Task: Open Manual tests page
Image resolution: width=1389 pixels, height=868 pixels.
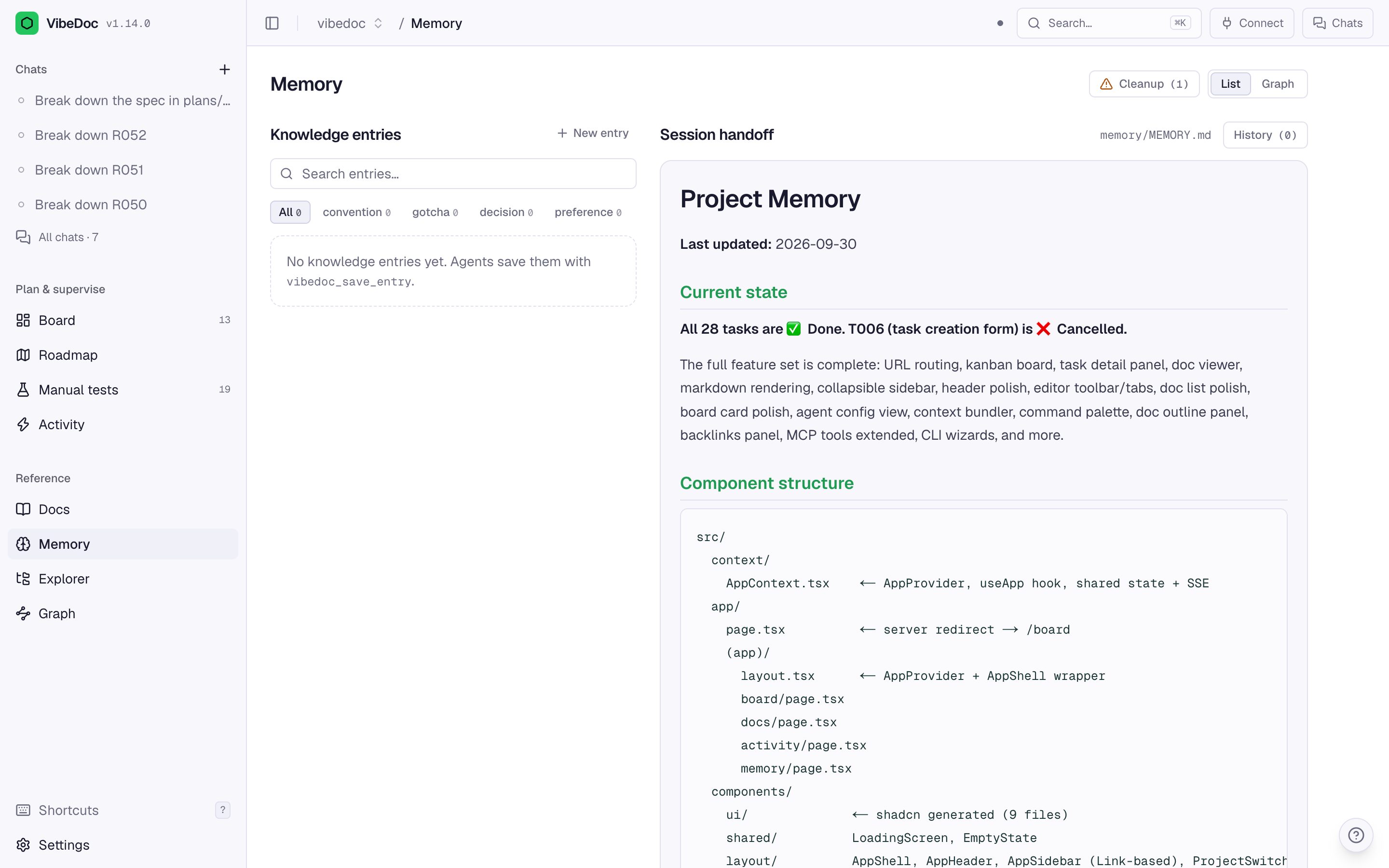Action: click(x=123, y=390)
